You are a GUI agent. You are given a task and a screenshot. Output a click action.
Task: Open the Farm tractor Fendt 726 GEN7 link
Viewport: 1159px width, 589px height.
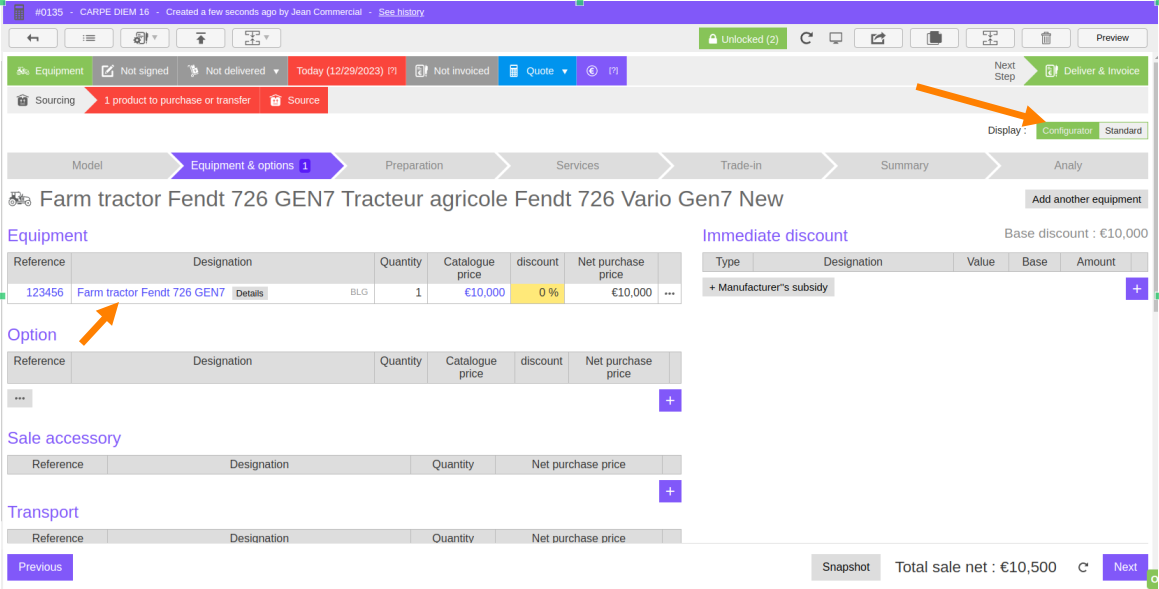point(151,293)
